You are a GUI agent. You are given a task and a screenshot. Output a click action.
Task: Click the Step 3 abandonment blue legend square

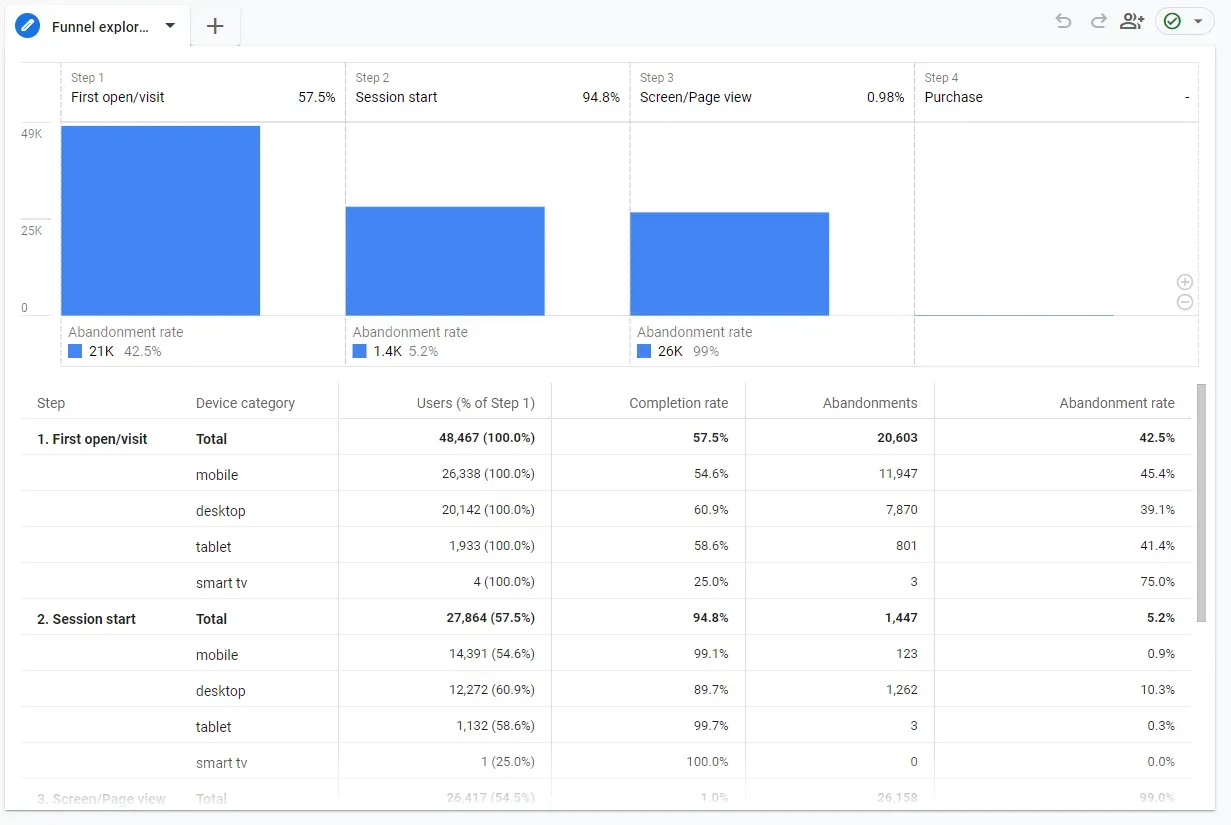pyautogui.click(x=644, y=351)
